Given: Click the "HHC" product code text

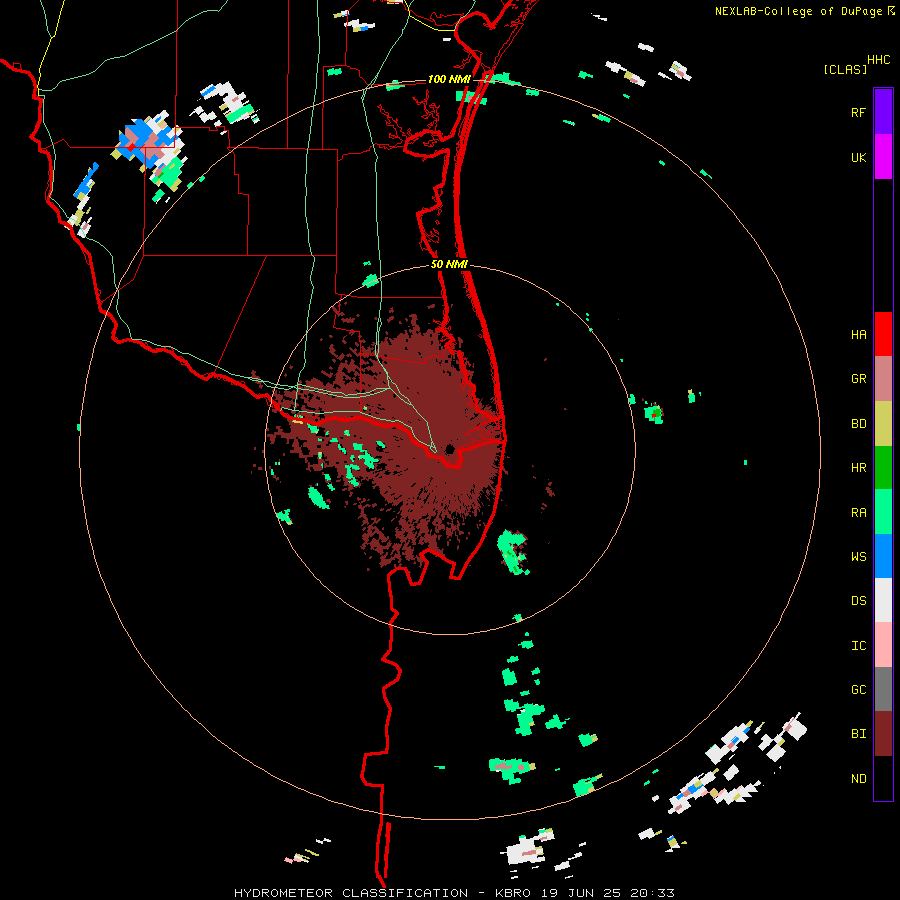Looking at the screenshot, I should pyautogui.click(x=879, y=60).
